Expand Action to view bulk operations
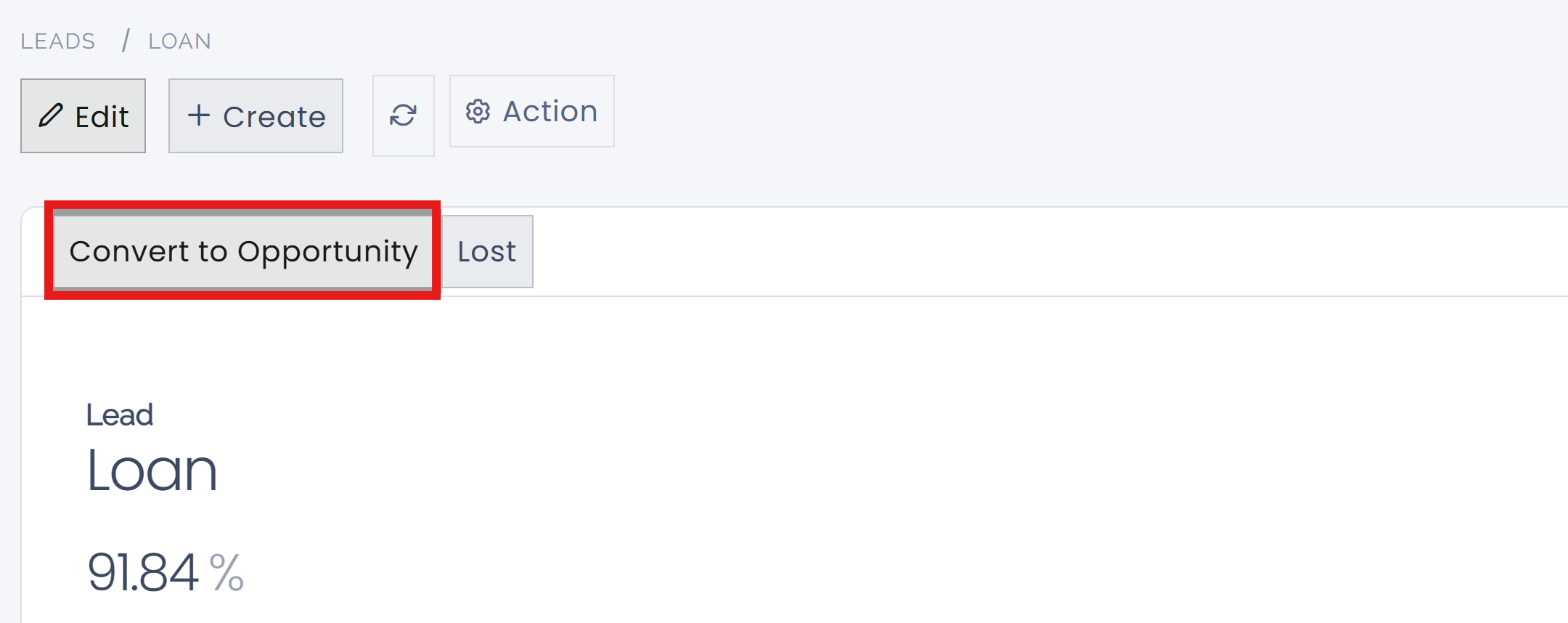Image resolution: width=1568 pixels, height=623 pixels. coord(531,111)
